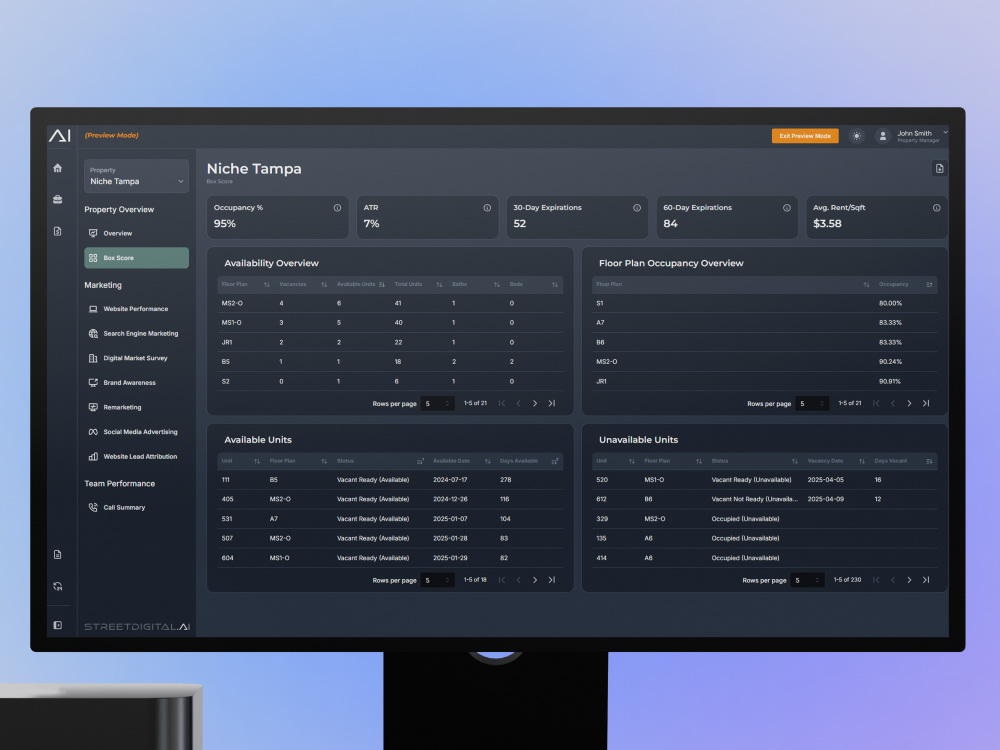Show info for ATR card

point(487,208)
